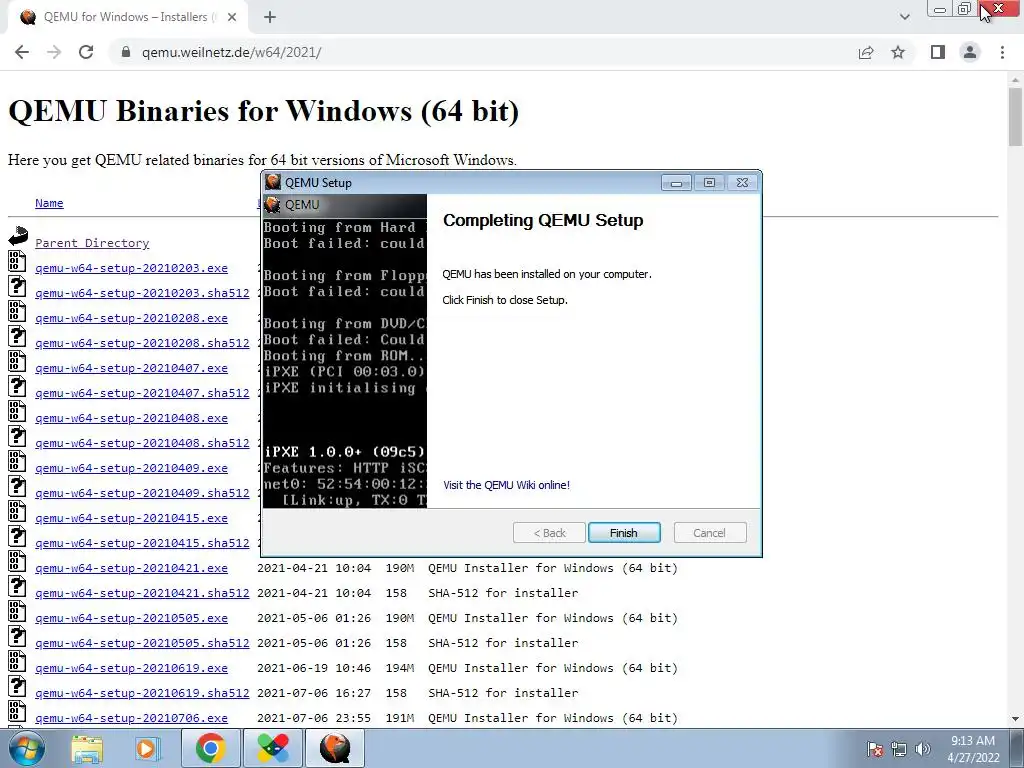Screen dimensions: 1024x768
Task: Open the network icon in the system tray
Action: coord(899,749)
